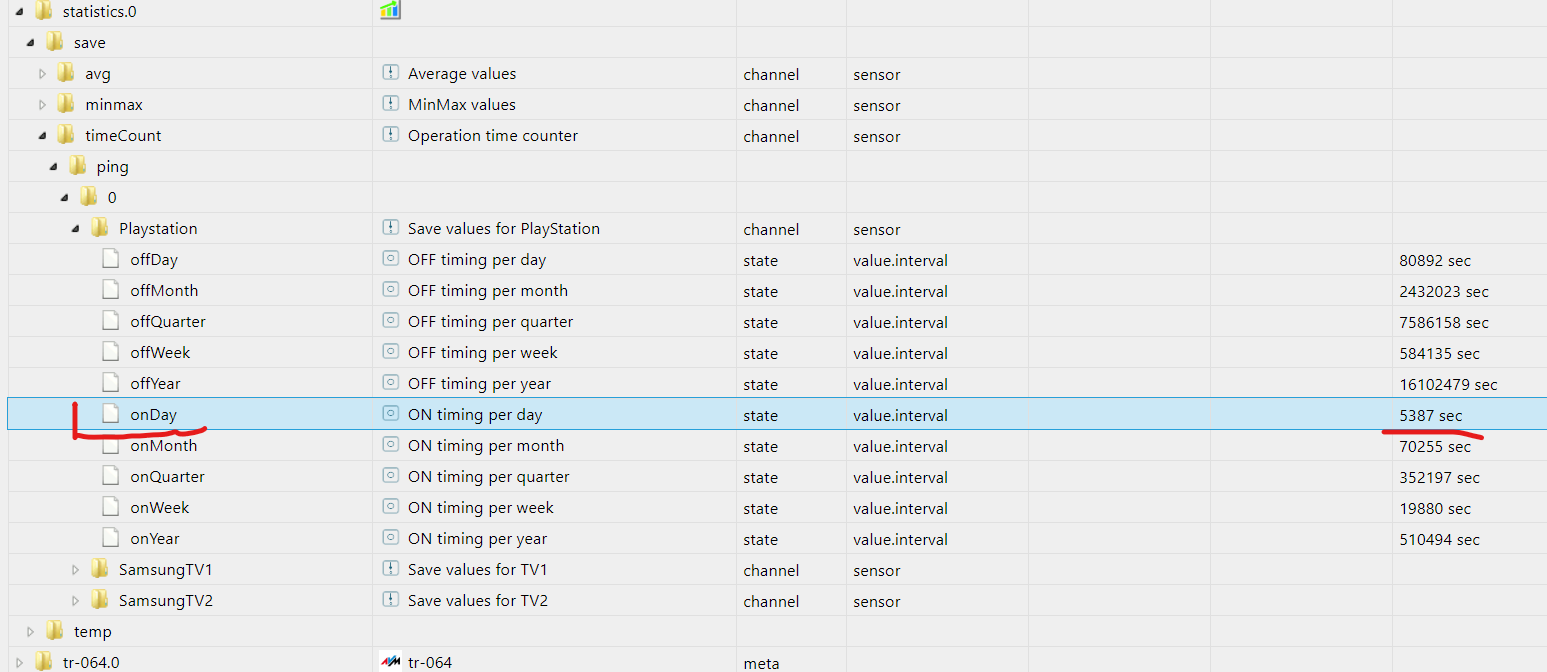Click the onDay value 5387 sec
The width and height of the screenshot is (1547, 672).
[x=1430, y=415]
